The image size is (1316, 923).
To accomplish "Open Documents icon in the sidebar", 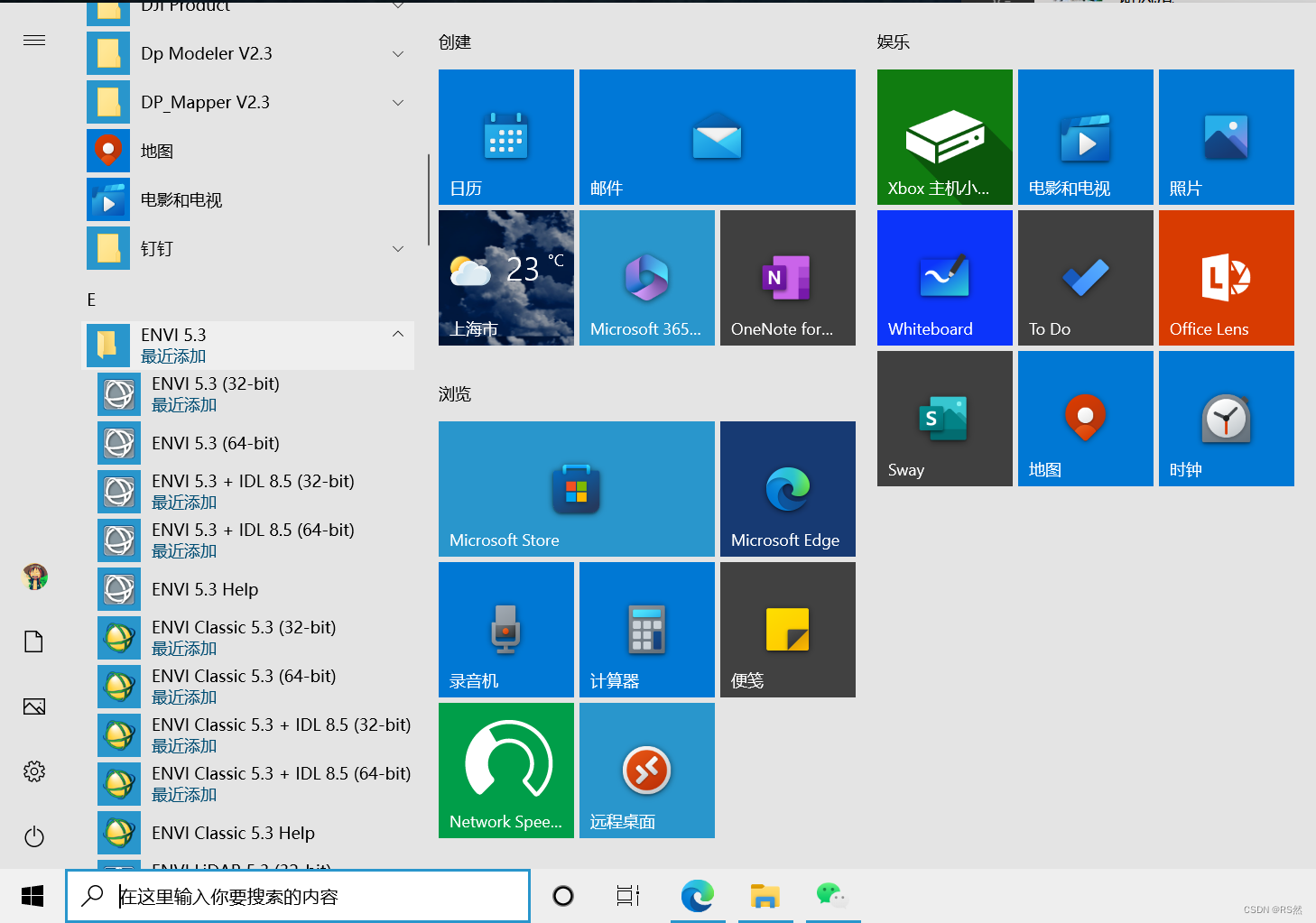I will (x=34, y=641).
